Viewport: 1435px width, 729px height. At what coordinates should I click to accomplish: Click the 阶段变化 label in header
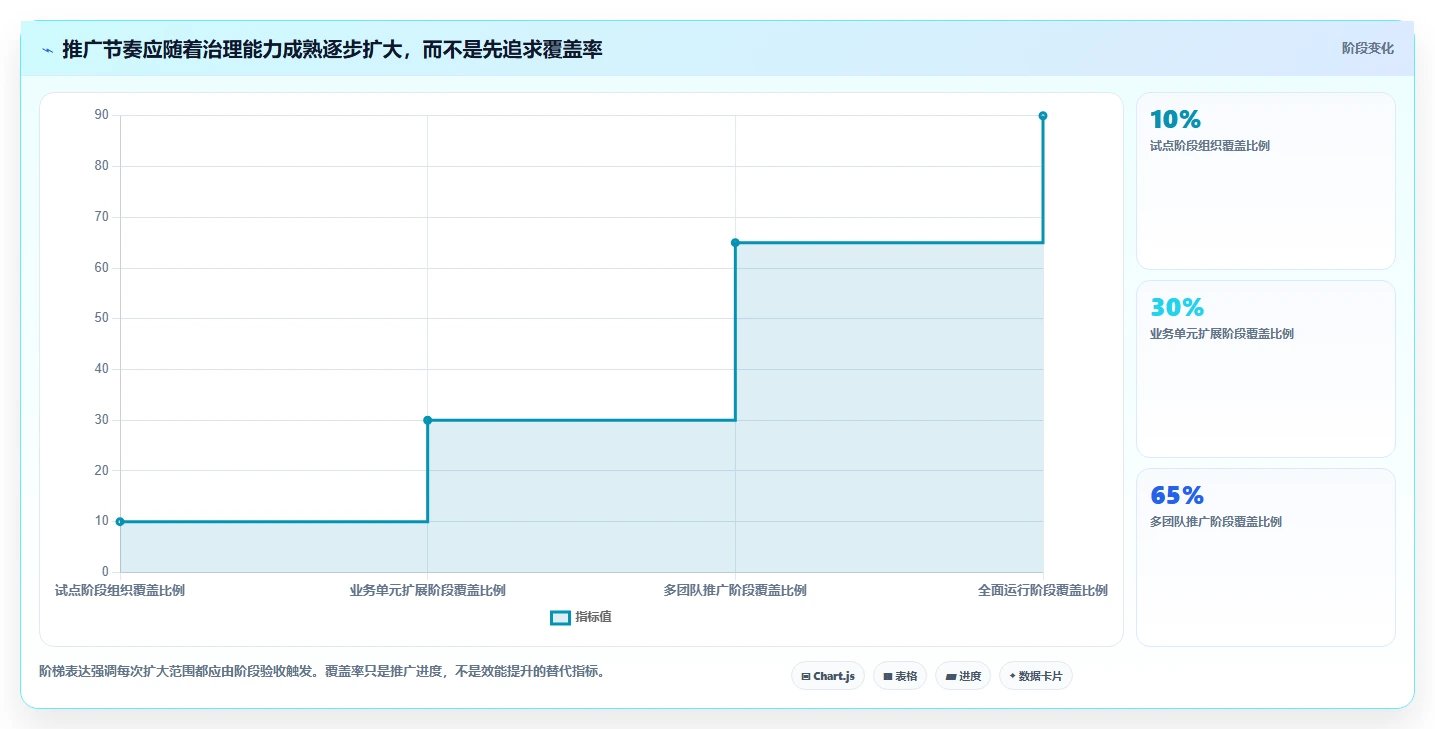click(1367, 49)
